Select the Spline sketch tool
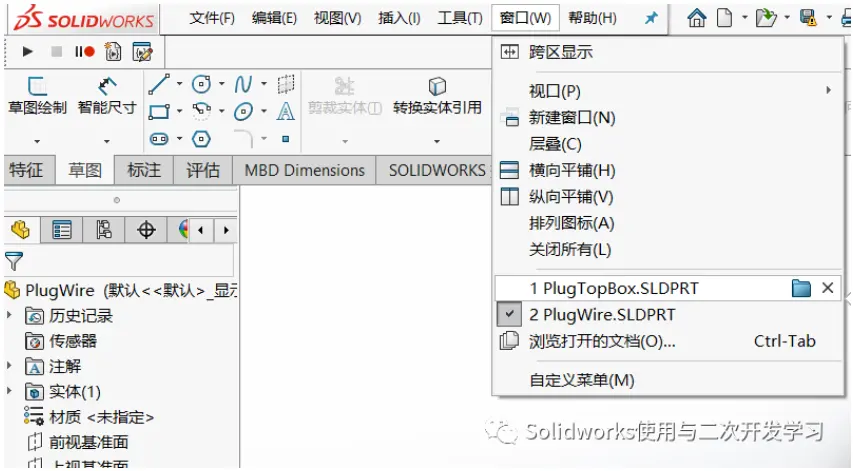 (x=243, y=84)
